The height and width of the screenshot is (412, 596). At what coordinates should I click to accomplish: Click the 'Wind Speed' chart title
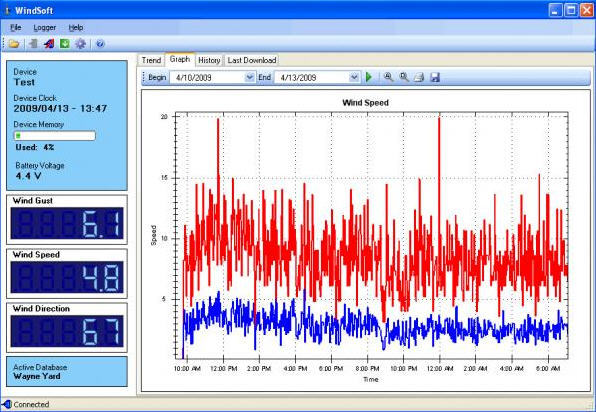pos(365,103)
